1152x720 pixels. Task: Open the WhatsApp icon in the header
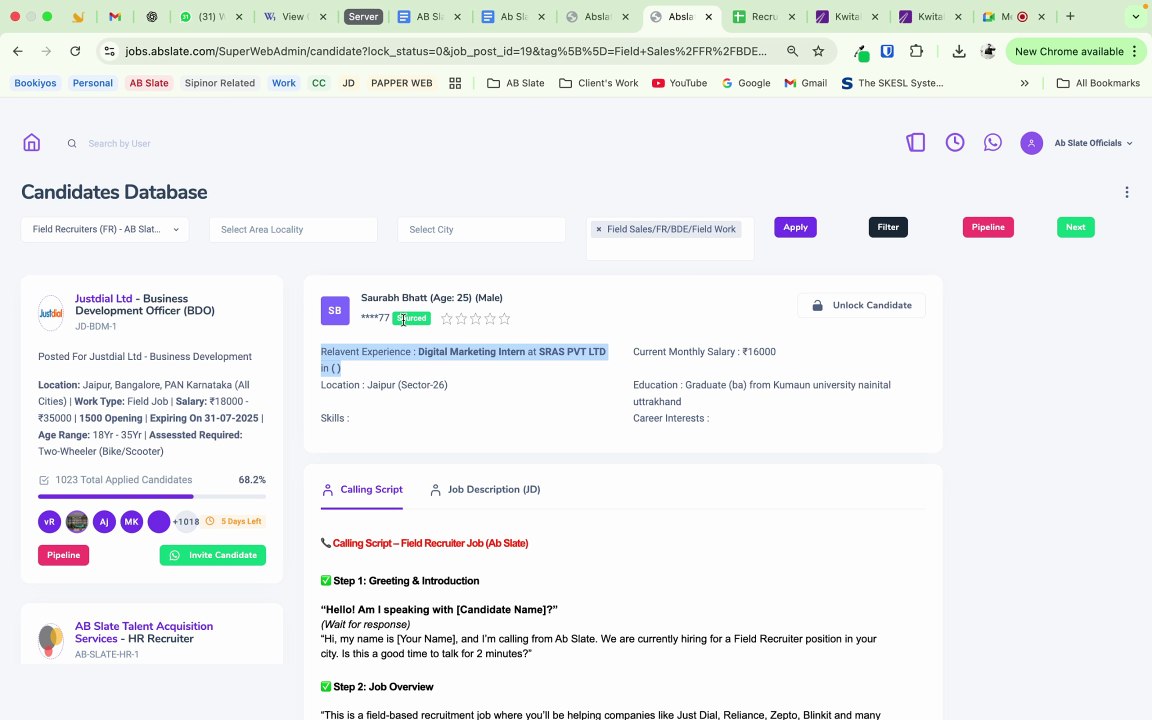993,143
